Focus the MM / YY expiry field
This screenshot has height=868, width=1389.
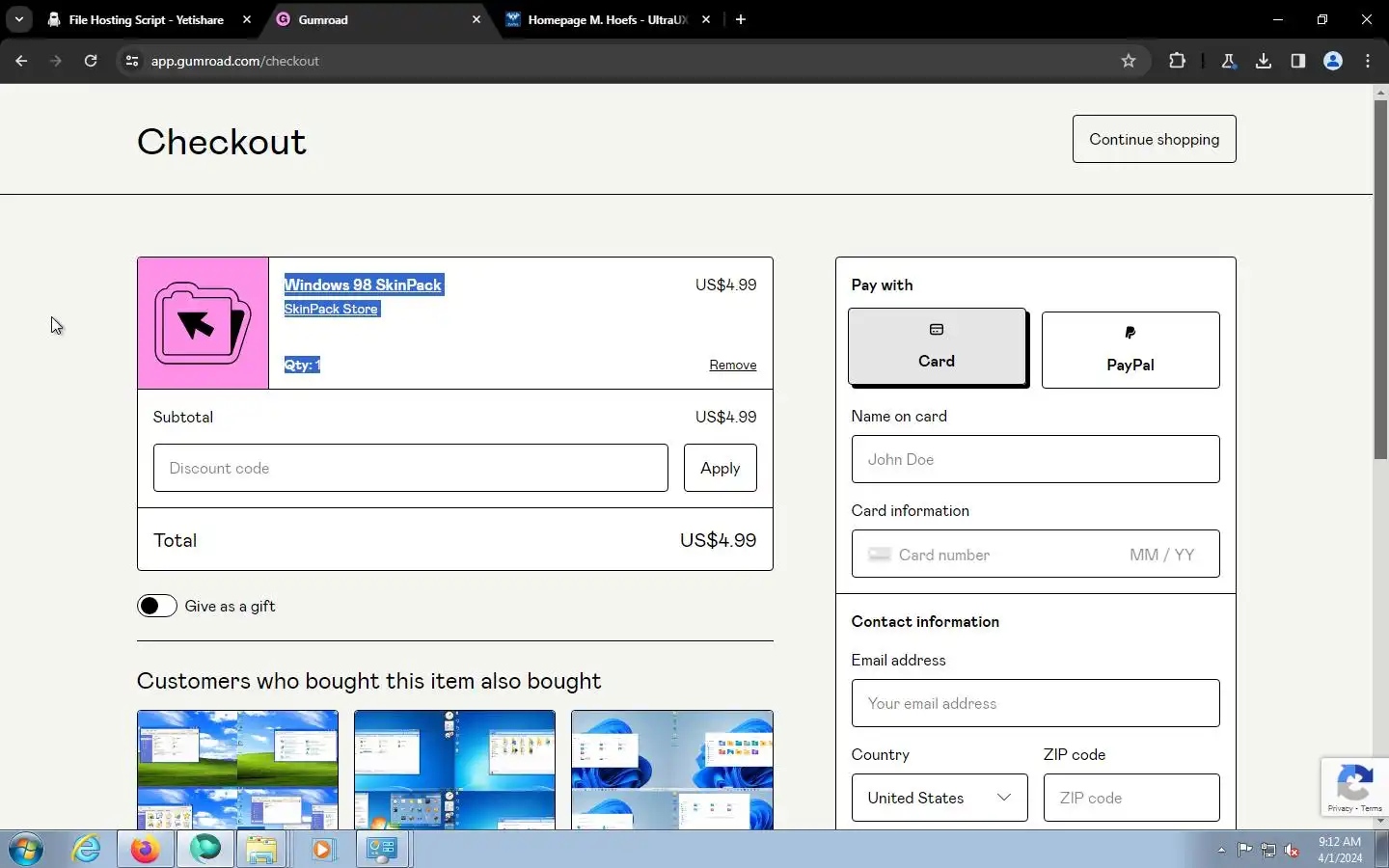click(x=1162, y=555)
